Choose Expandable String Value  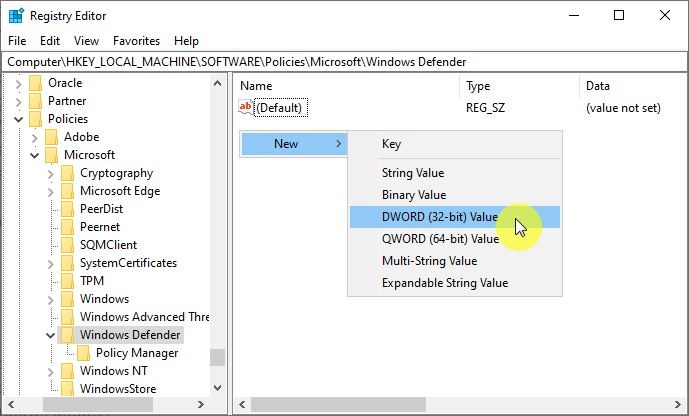click(455, 283)
